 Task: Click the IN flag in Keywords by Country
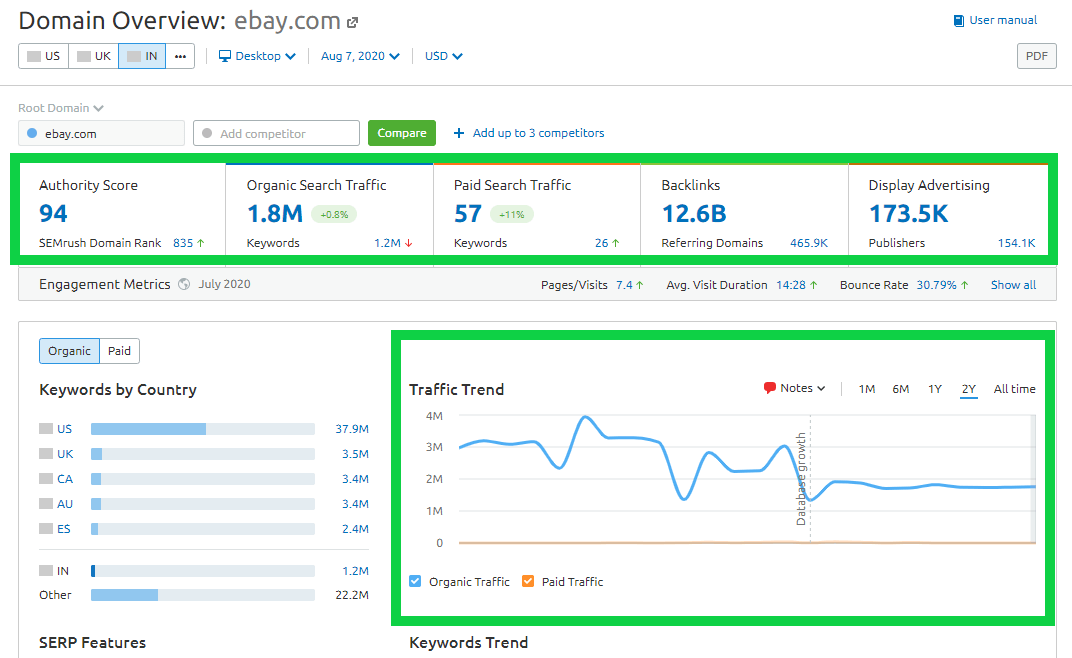click(x=46, y=570)
